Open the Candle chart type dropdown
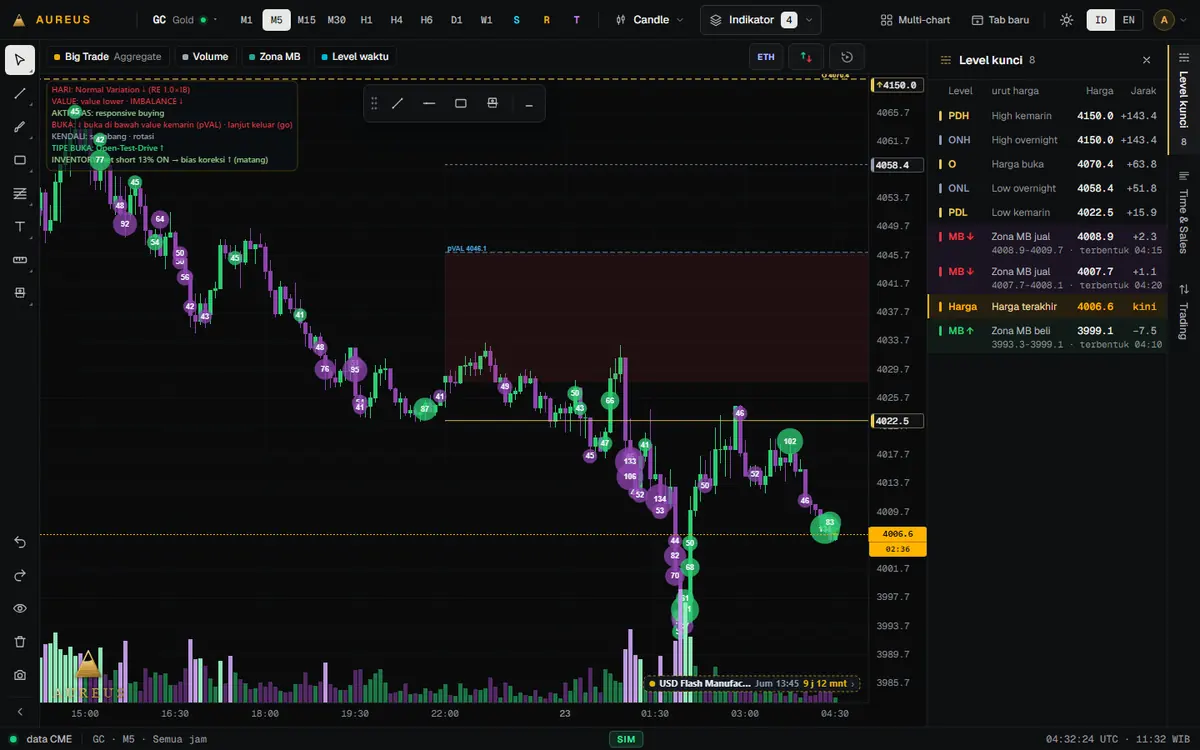 pyautogui.click(x=650, y=20)
